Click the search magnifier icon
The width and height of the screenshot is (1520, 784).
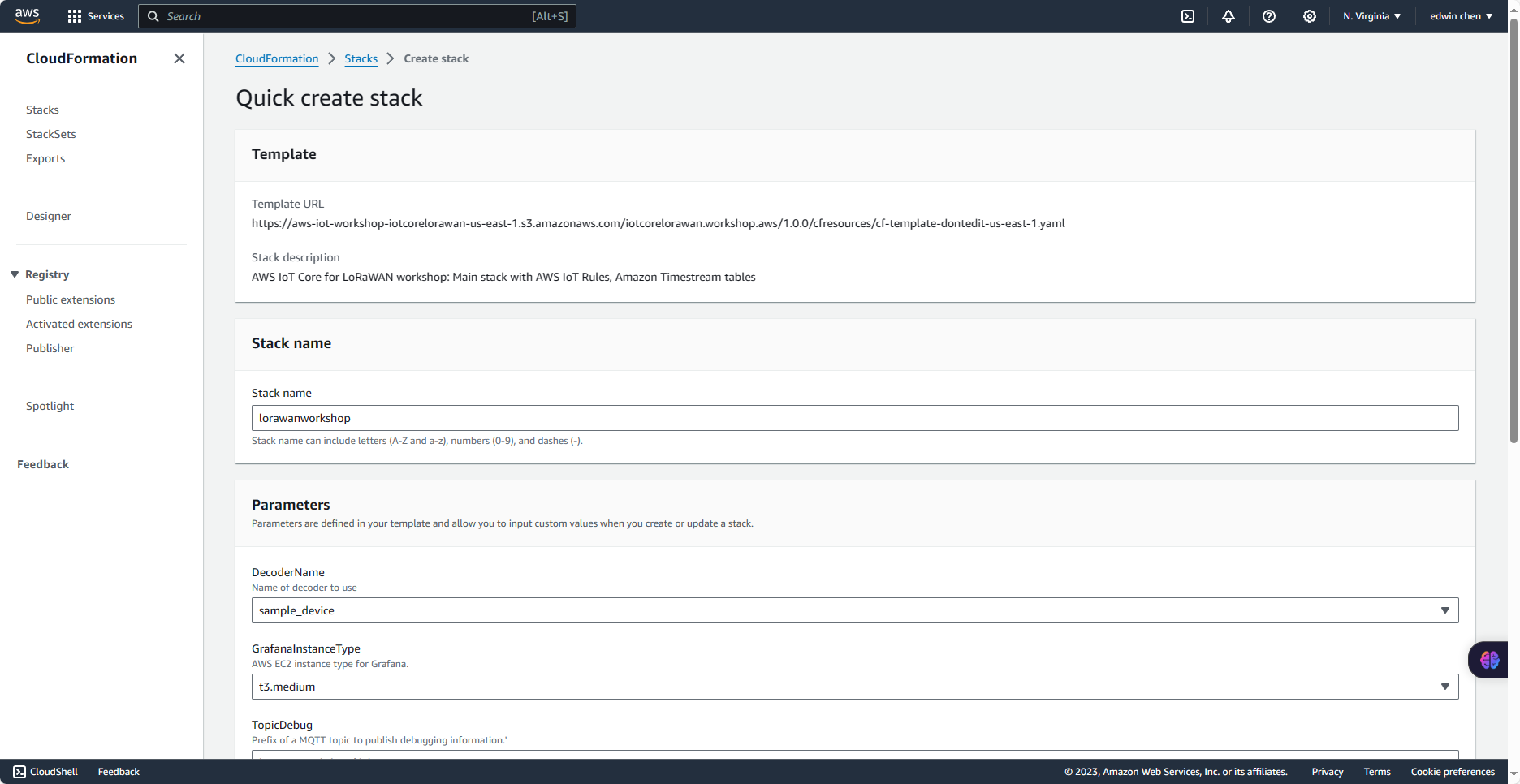pyautogui.click(x=153, y=16)
